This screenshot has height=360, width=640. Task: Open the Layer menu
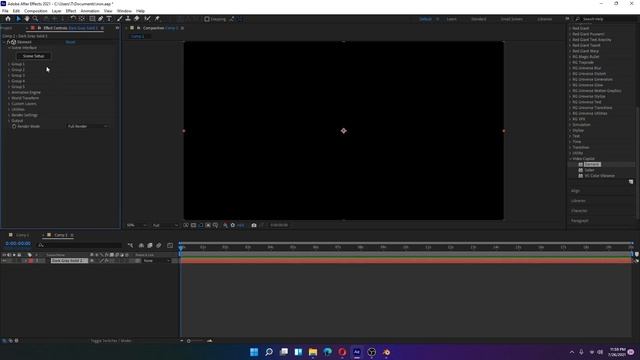pos(56,11)
